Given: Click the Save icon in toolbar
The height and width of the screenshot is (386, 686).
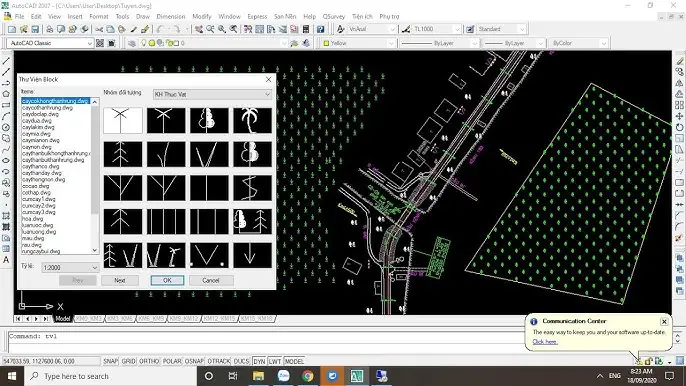Looking at the screenshot, I should coord(35,29).
